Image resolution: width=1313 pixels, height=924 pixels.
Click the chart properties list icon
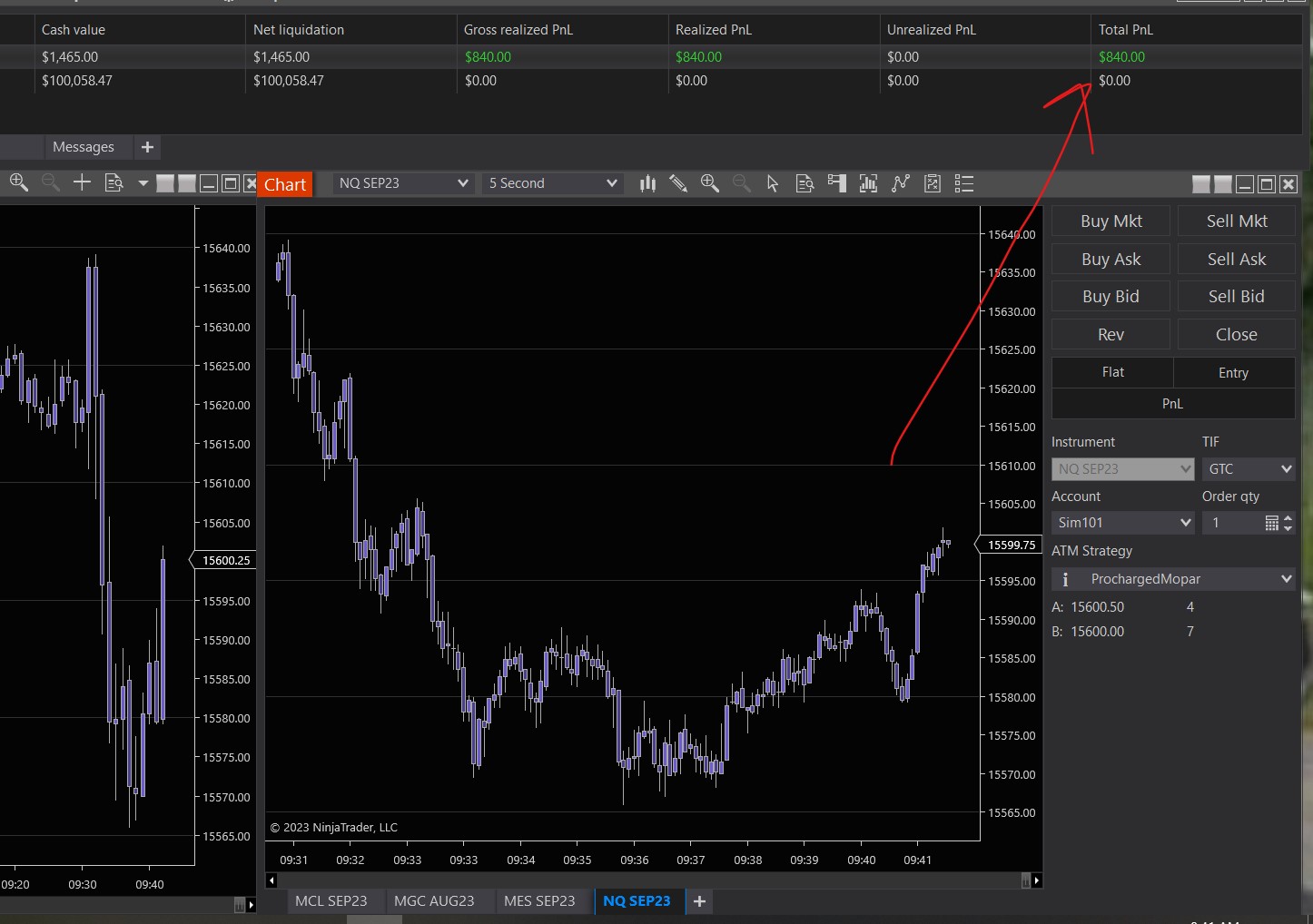click(x=964, y=184)
